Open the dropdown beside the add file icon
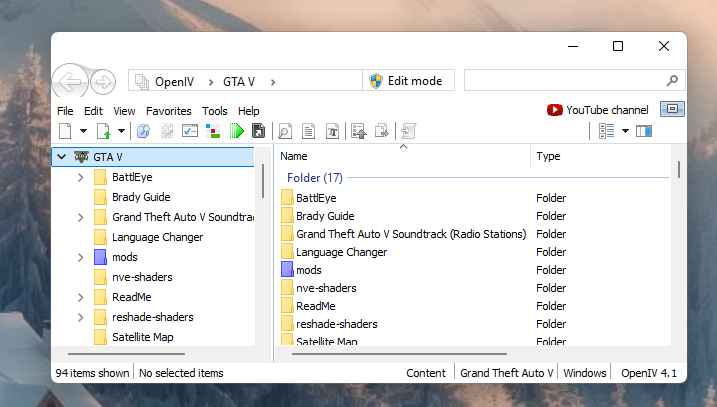717x407 pixels. (x=121, y=131)
